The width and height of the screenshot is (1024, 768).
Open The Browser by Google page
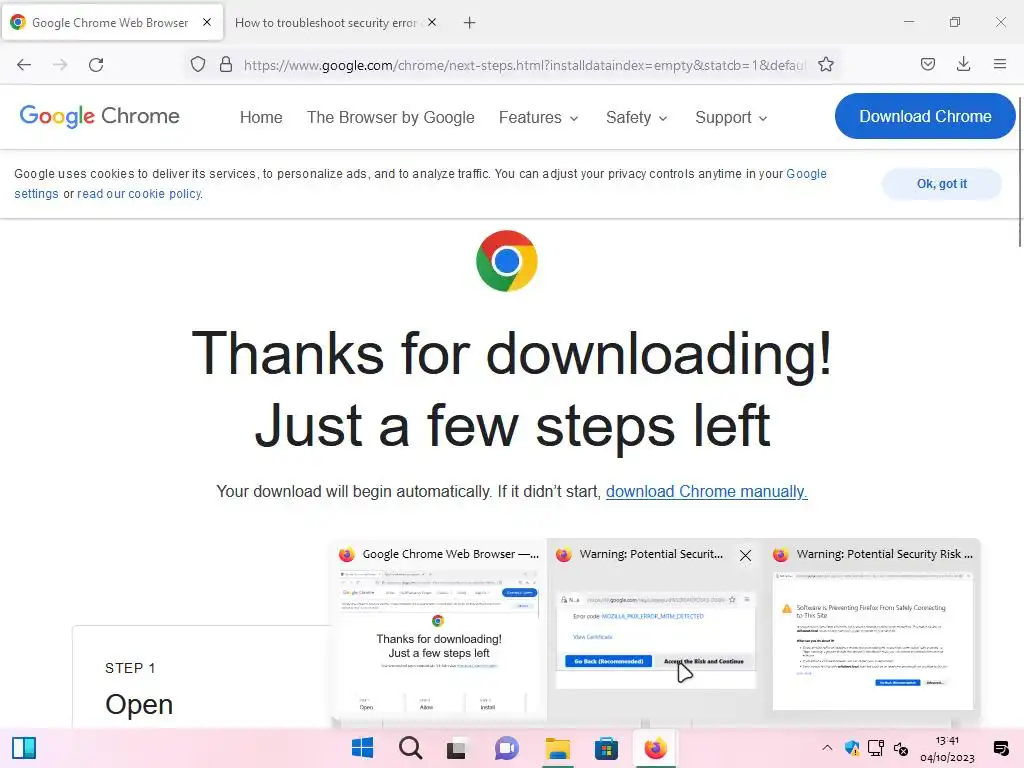[x=391, y=118]
